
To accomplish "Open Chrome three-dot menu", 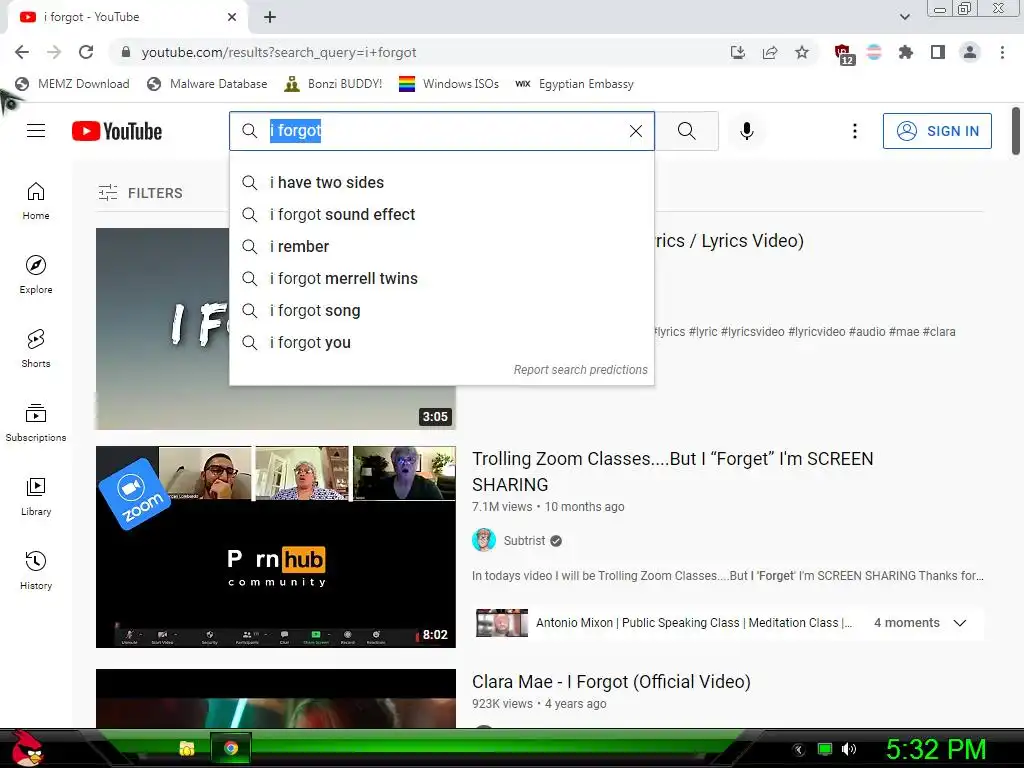I will tap(1002, 52).
